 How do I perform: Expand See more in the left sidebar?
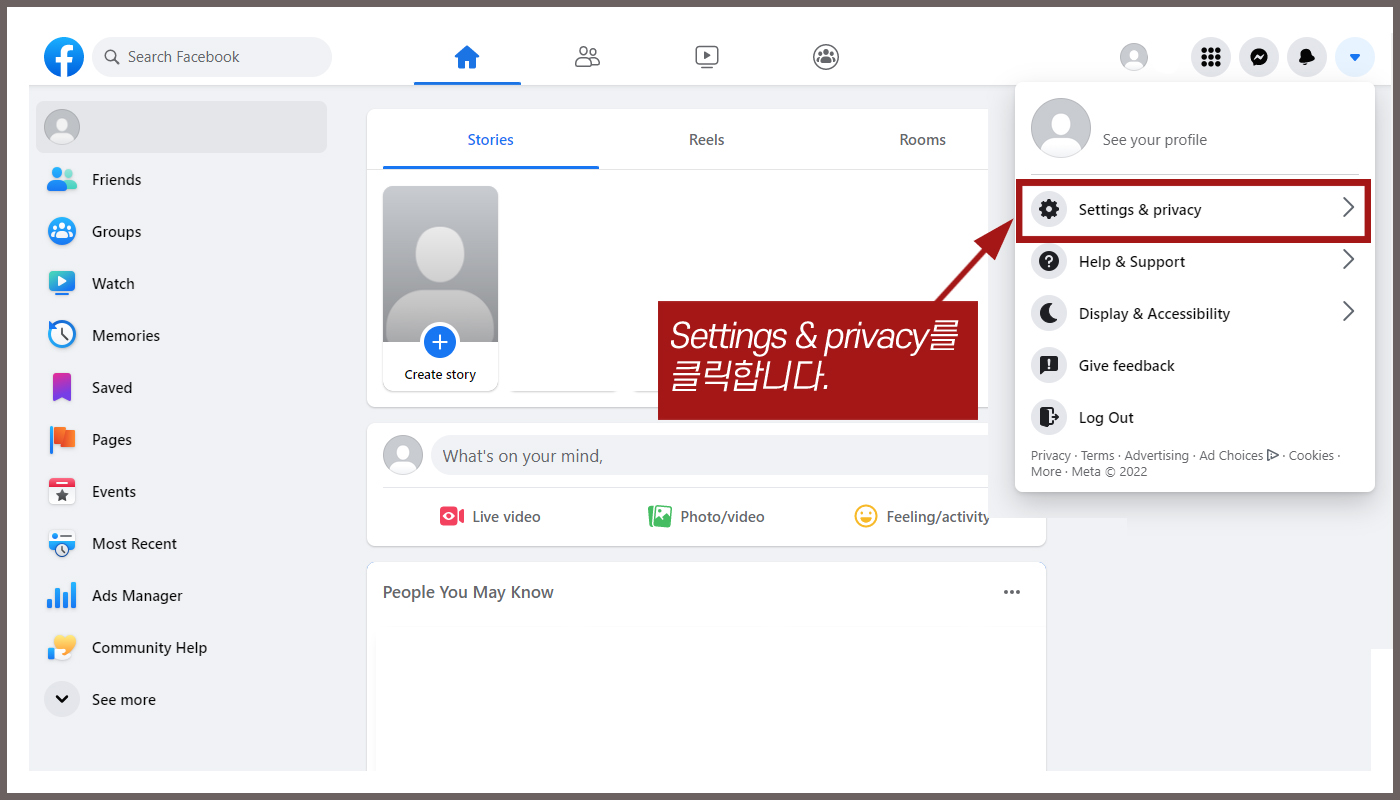coord(182,700)
